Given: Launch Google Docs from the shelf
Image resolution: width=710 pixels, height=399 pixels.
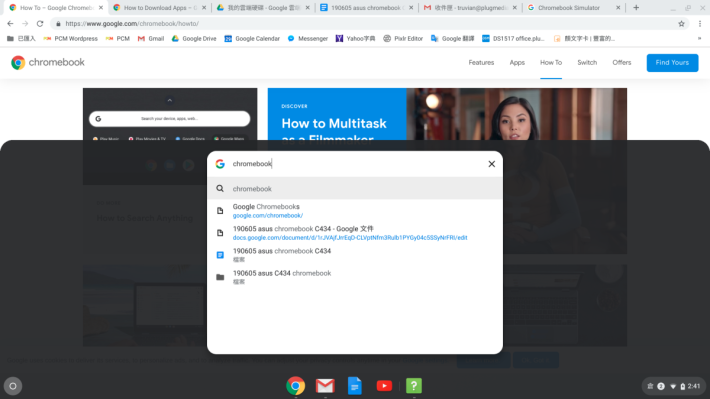Looking at the screenshot, I should pyautogui.click(x=355, y=386).
